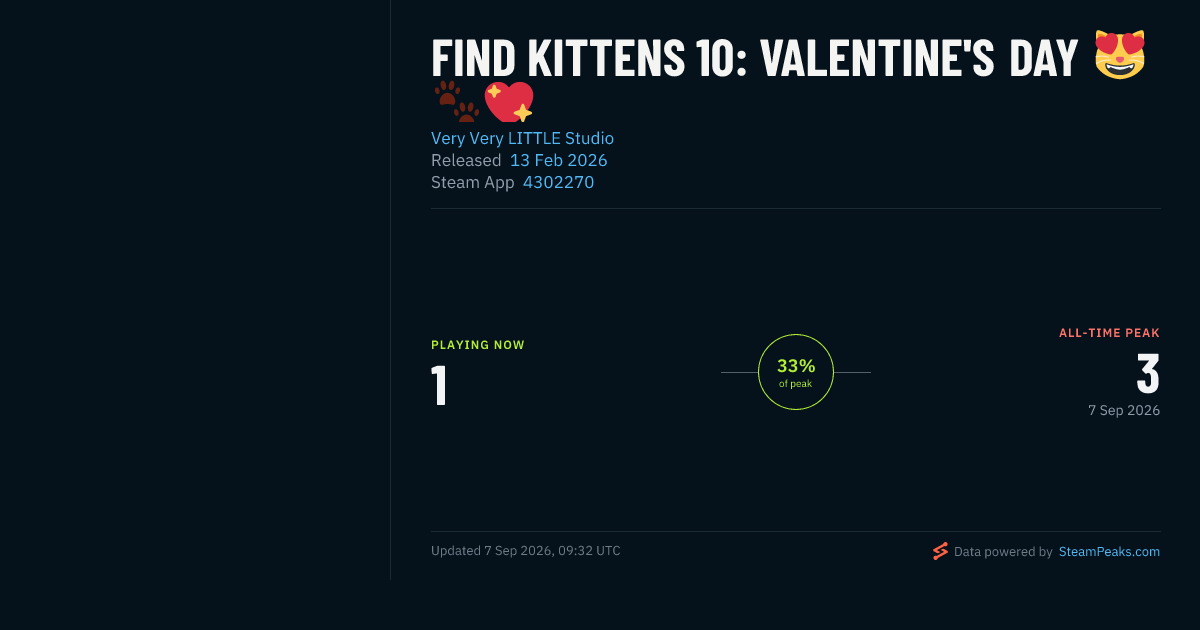Click the current player count 1
The height and width of the screenshot is (630, 1200).
click(439, 386)
